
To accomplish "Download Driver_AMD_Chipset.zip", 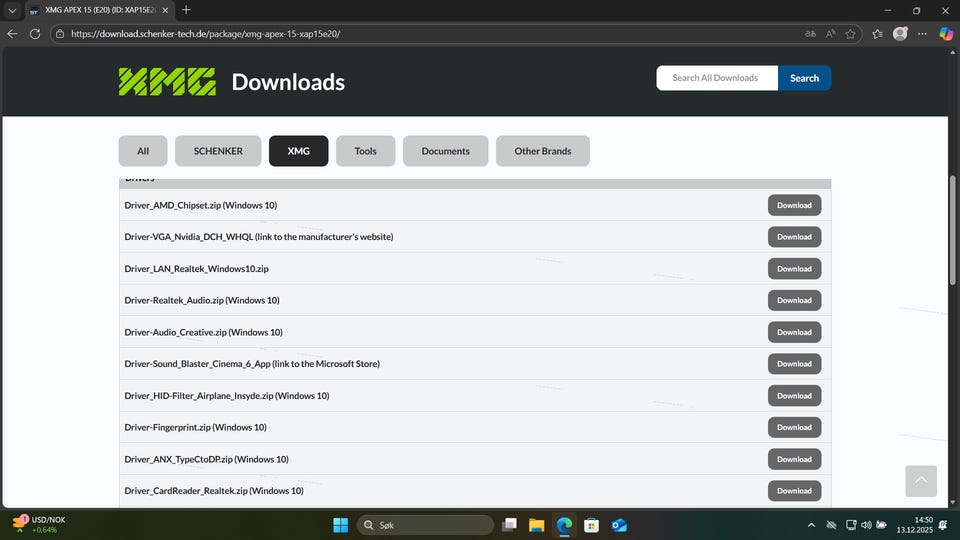I will point(795,205).
